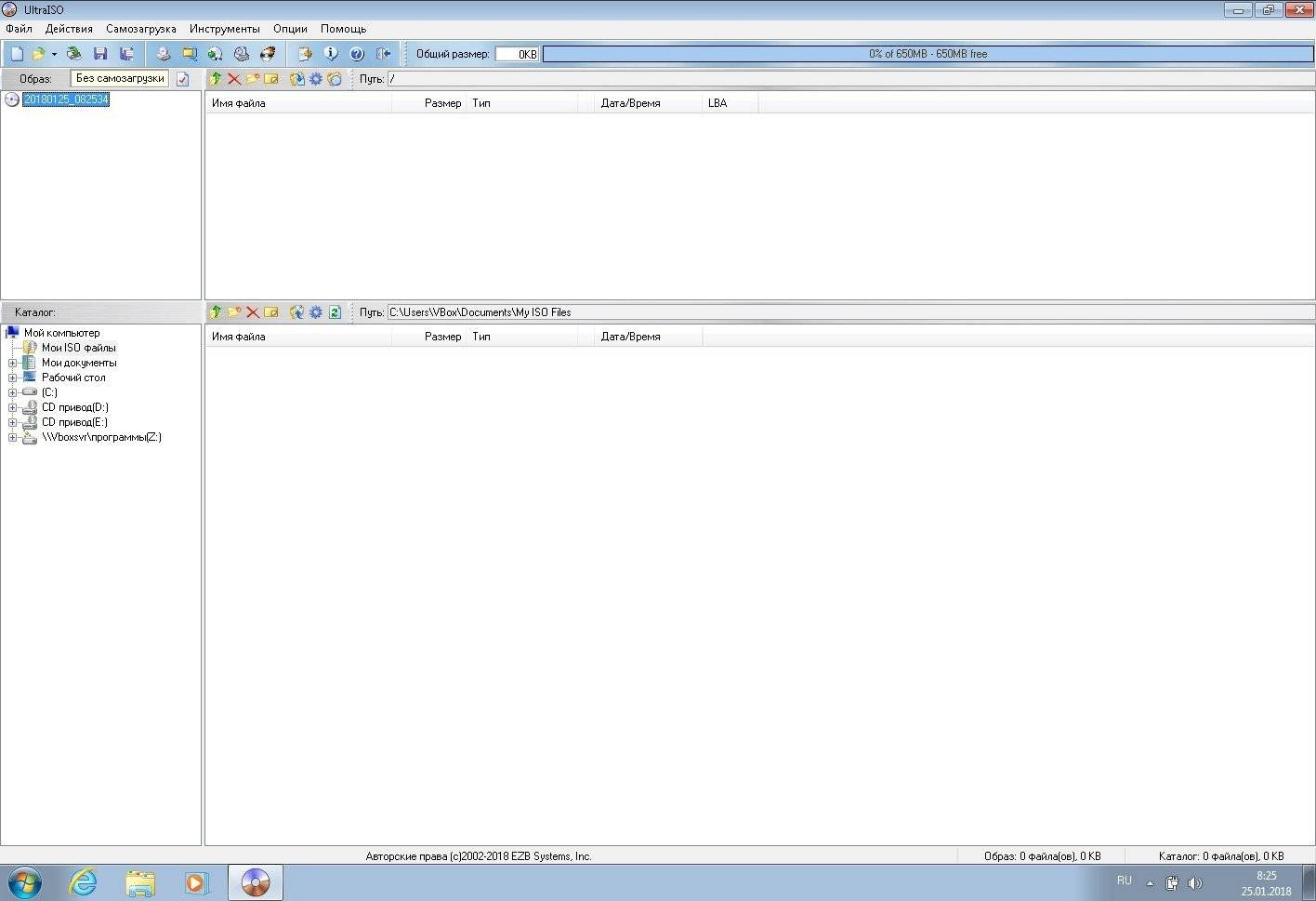Select Мой компьютер in the catalog tree
The image size is (1316, 901).
click(x=61, y=333)
